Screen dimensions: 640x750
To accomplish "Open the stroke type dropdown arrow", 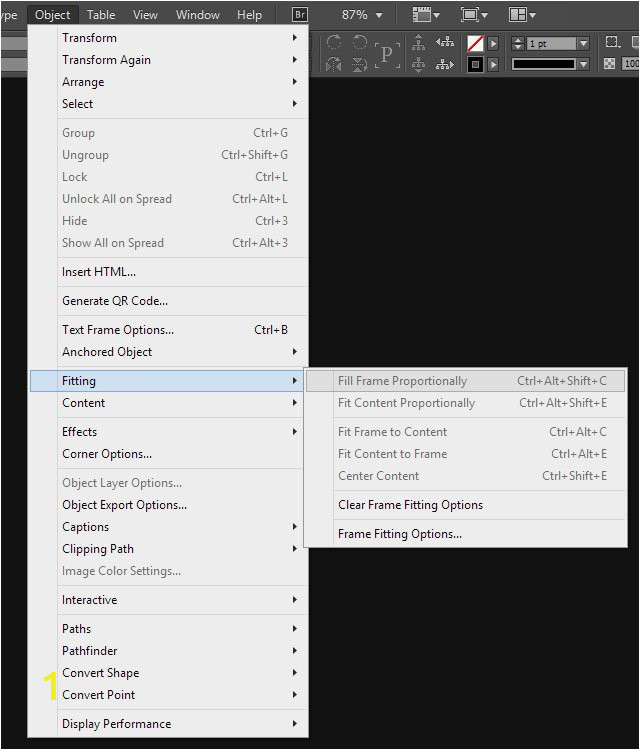I will tap(583, 64).
